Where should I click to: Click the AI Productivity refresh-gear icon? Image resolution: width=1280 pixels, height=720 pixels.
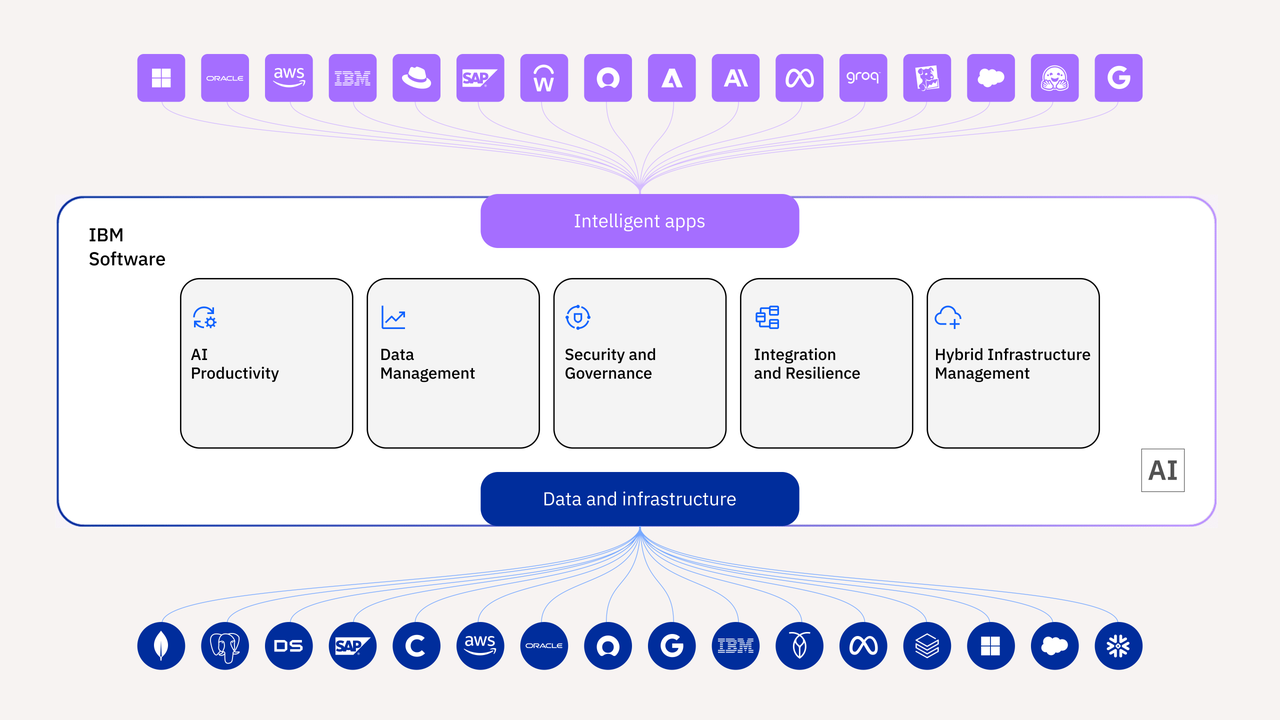point(204,318)
